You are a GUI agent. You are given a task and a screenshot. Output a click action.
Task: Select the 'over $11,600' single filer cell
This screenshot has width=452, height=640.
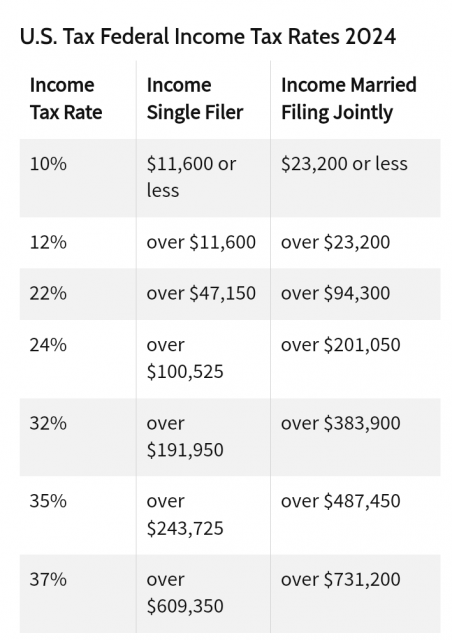(201, 242)
